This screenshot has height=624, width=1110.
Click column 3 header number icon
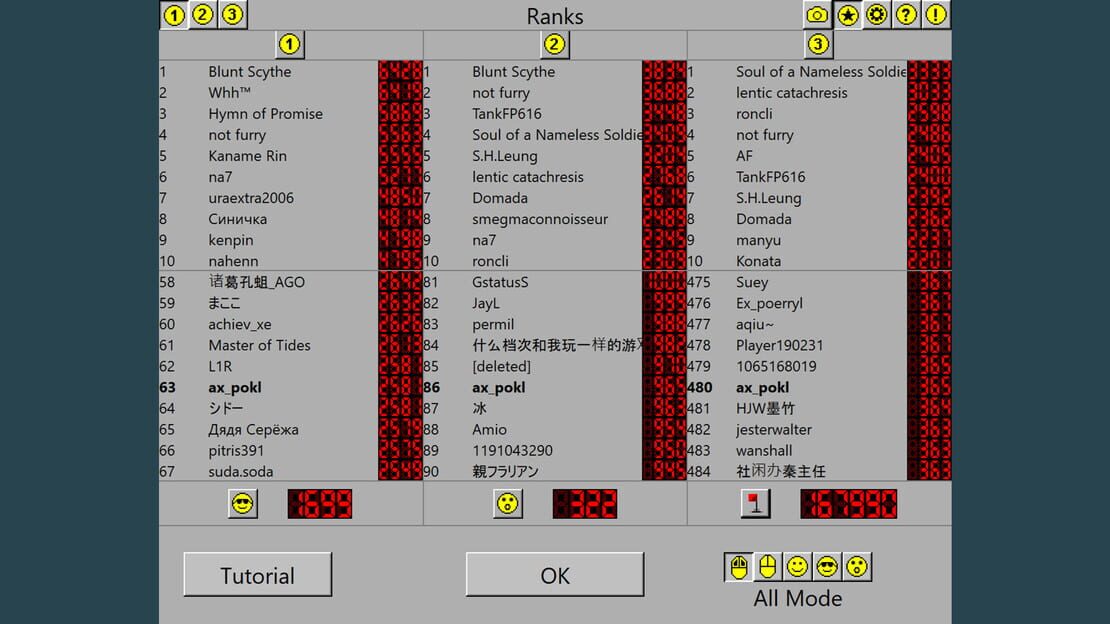click(x=818, y=45)
